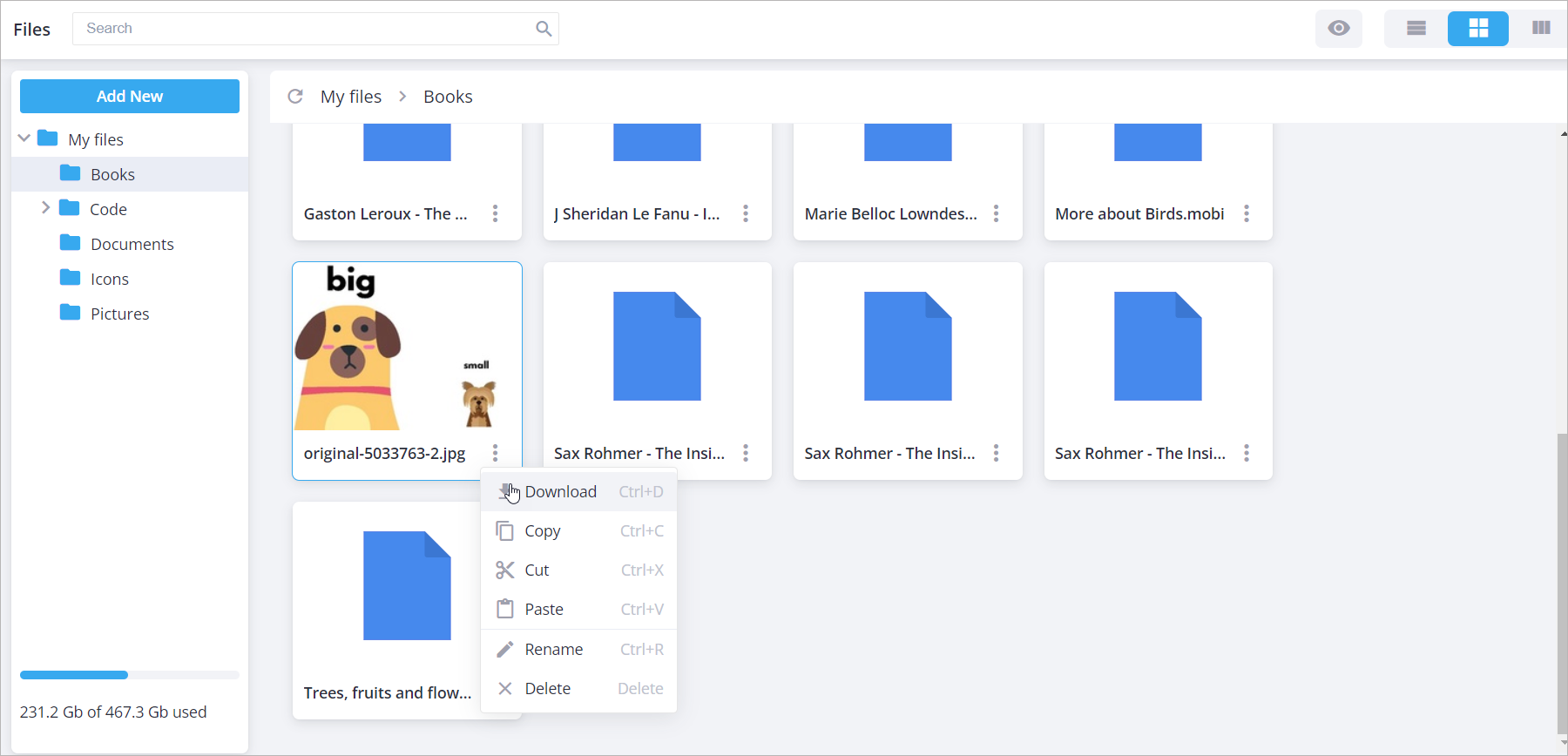This screenshot has width=1568, height=756.
Task: Open the three-dot menu for original-5033763-2.jpg
Action: [x=495, y=453]
